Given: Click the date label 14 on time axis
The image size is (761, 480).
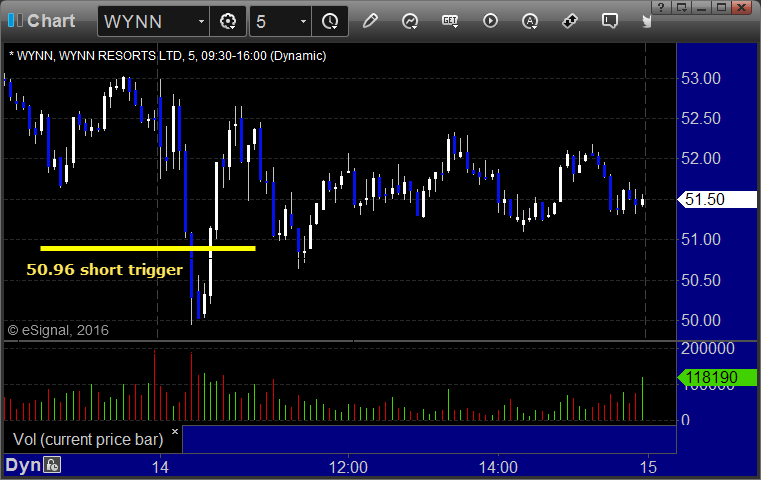Looking at the screenshot, I should coord(160,467).
